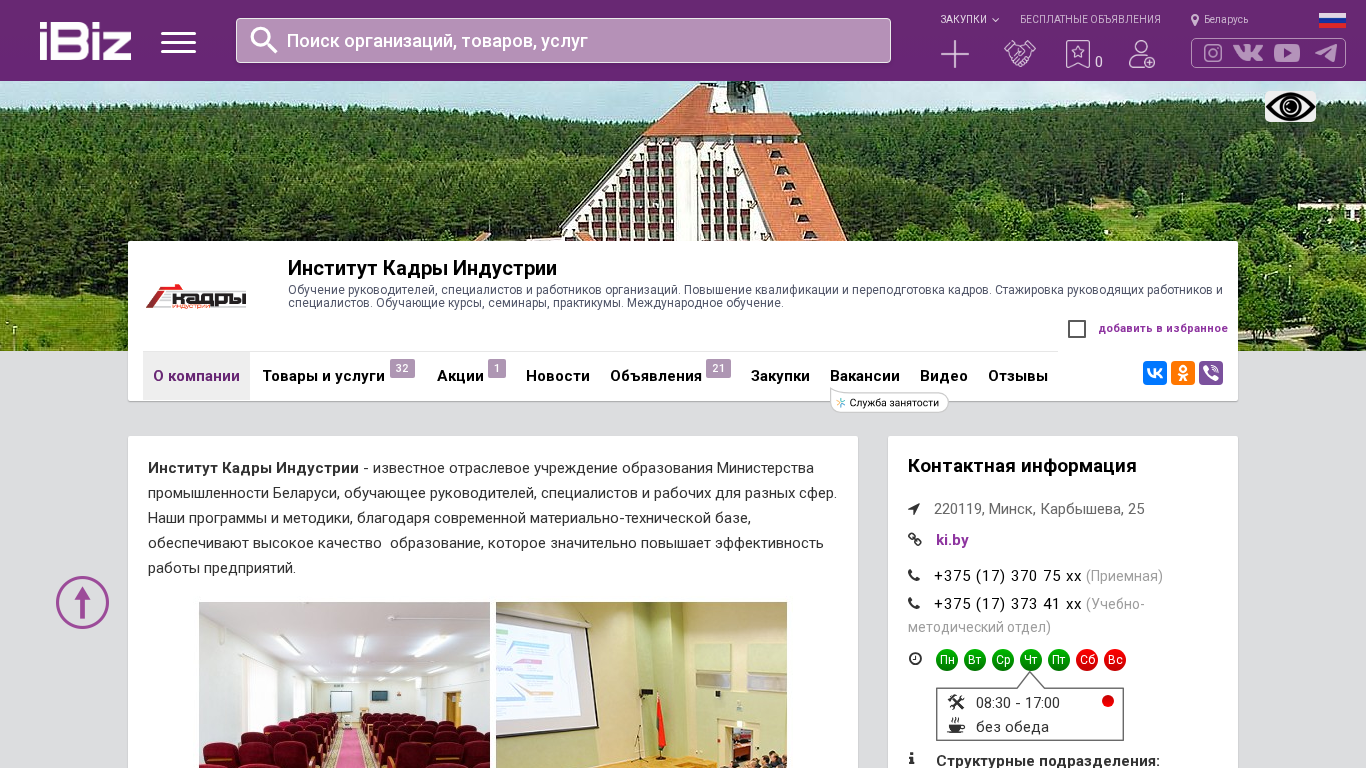Switch to О компании tab
The height and width of the screenshot is (768, 1366).
(x=196, y=376)
